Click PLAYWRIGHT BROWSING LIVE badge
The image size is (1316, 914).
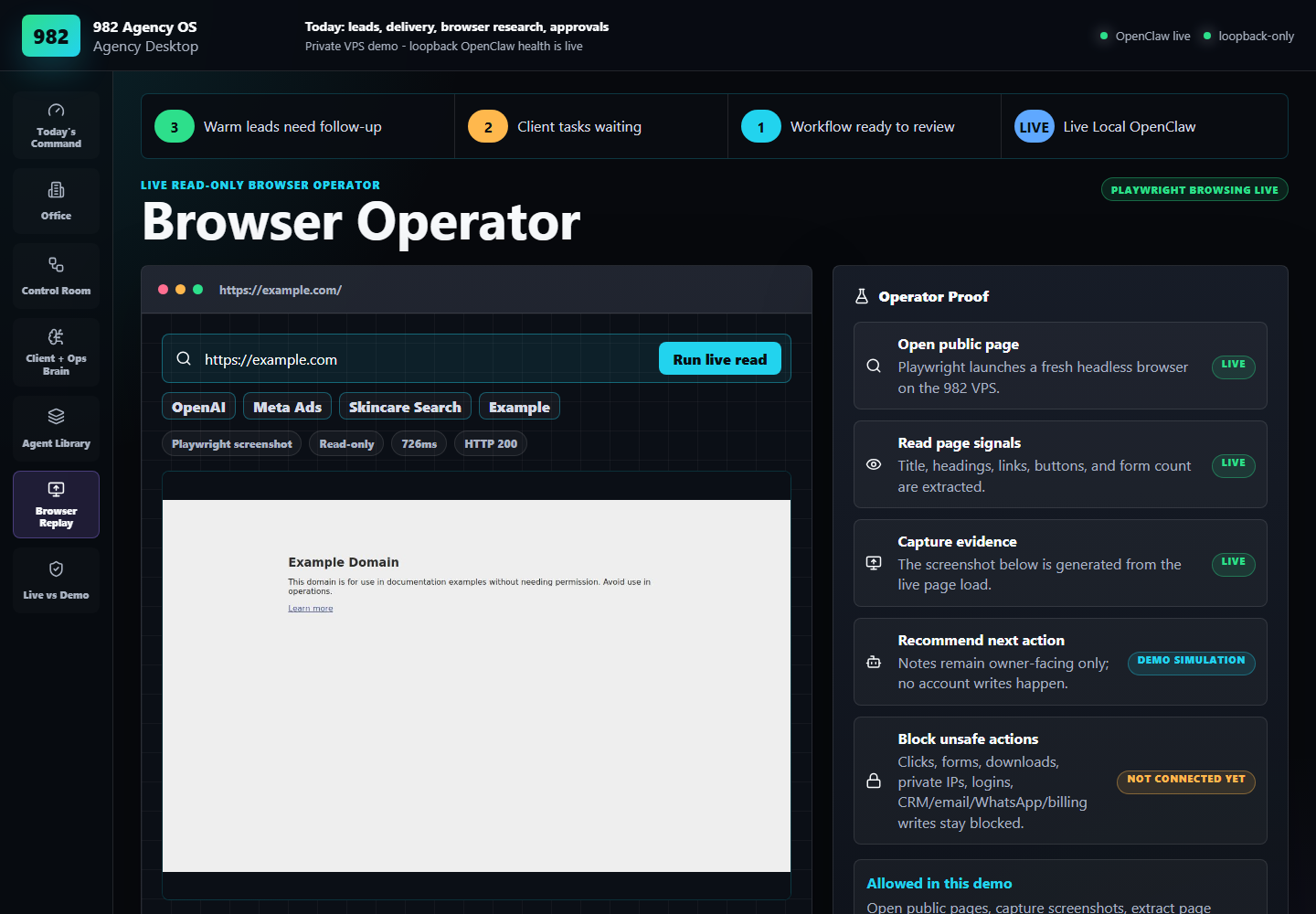pos(1194,189)
